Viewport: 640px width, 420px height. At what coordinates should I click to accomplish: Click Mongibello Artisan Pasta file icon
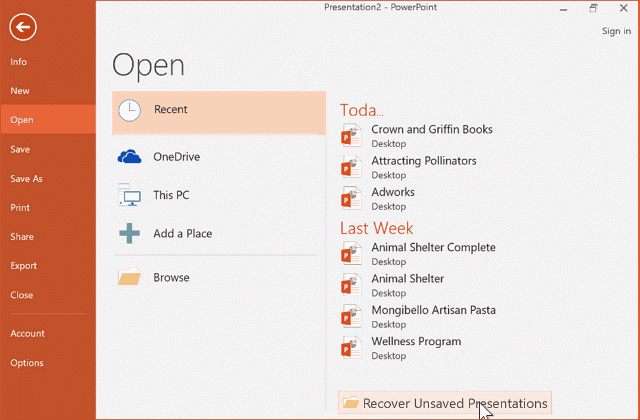(351, 316)
